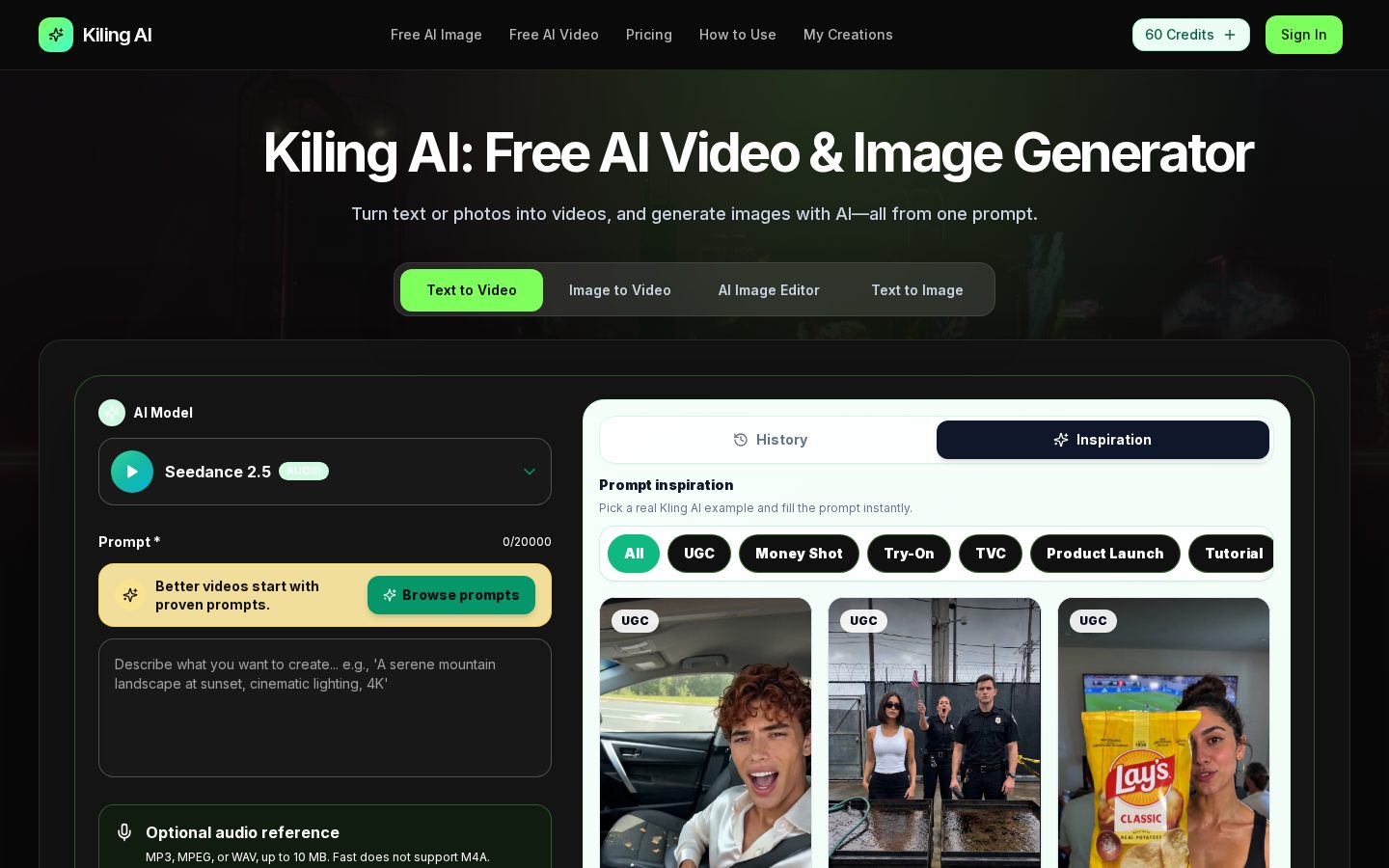Click the AUDIO badge next to Seedance 2.5
Image resolution: width=1389 pixels, height=868 pixels.
point(304,472)
